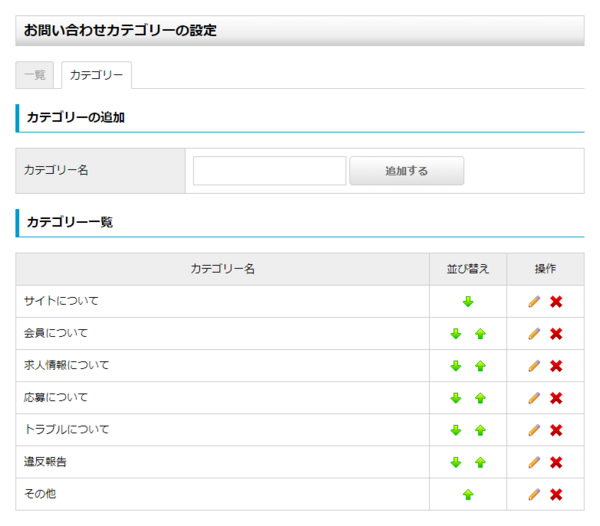The height and width of the screenshot is (526, 600).
Task: Move 応募について up in order
Action: coord(480,398)
